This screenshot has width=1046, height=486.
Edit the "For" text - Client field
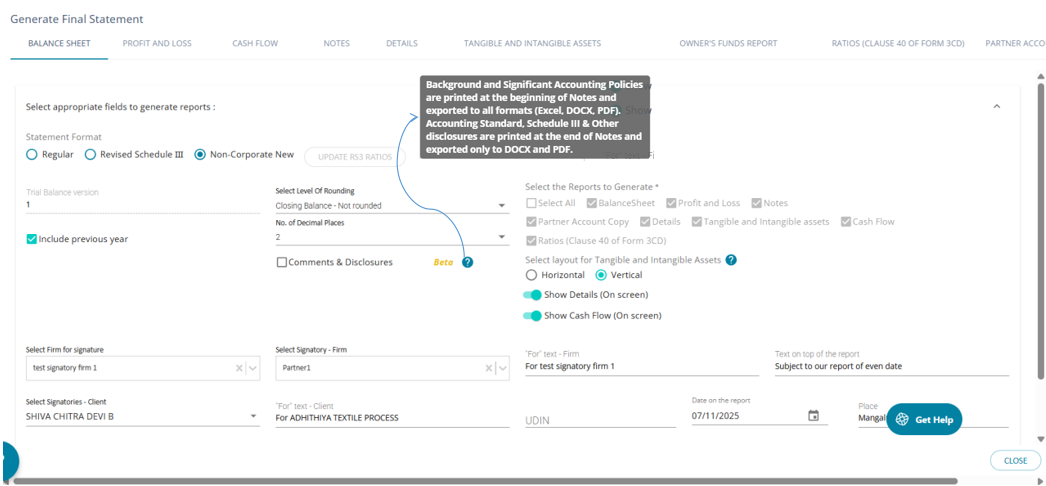pos(392,418)
